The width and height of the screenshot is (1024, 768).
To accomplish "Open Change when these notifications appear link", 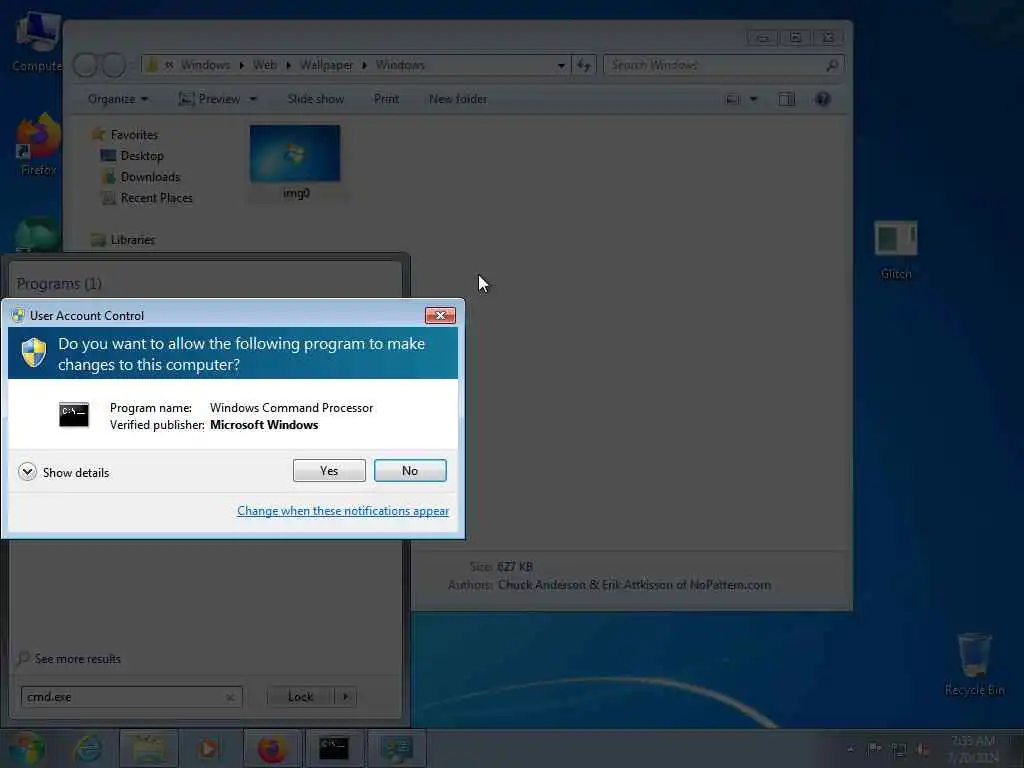I will click(343, 511).
